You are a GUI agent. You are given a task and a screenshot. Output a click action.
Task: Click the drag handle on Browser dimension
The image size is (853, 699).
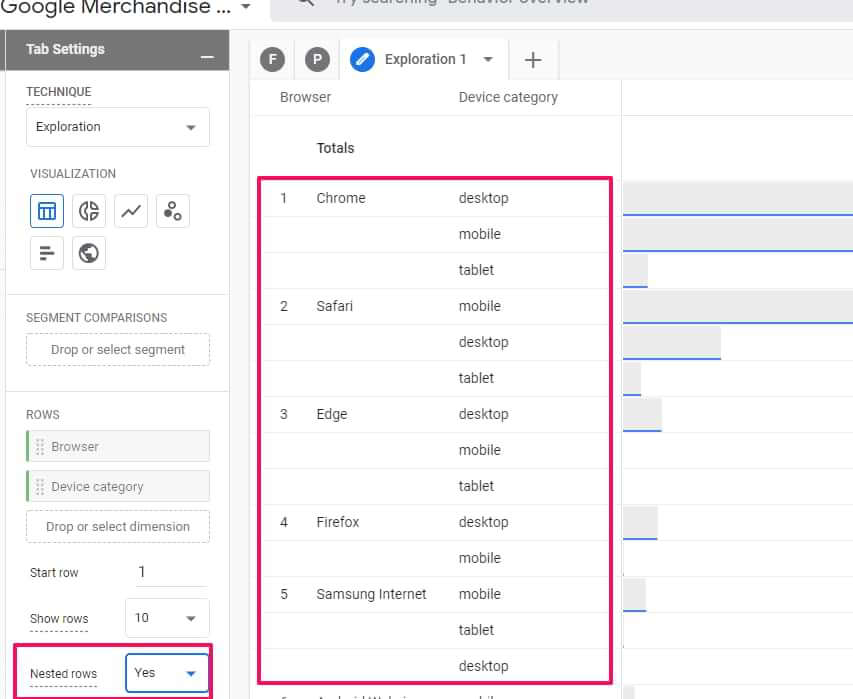(x=40, y=447)
